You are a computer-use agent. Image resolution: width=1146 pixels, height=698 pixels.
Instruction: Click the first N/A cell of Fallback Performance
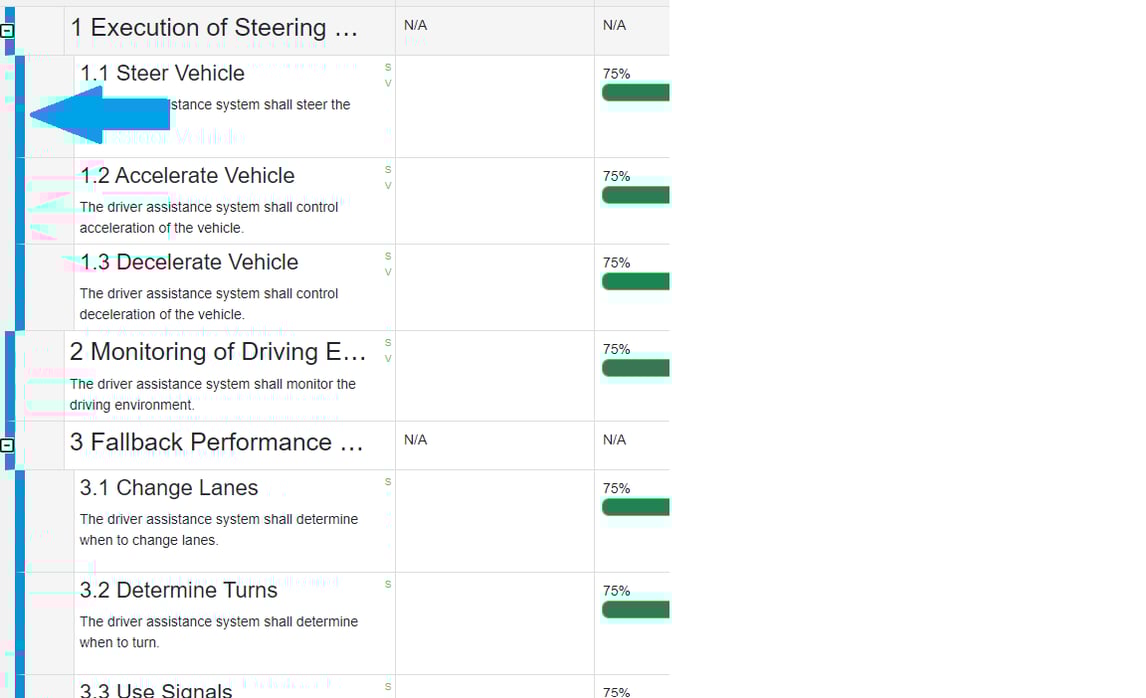point(415,440)
